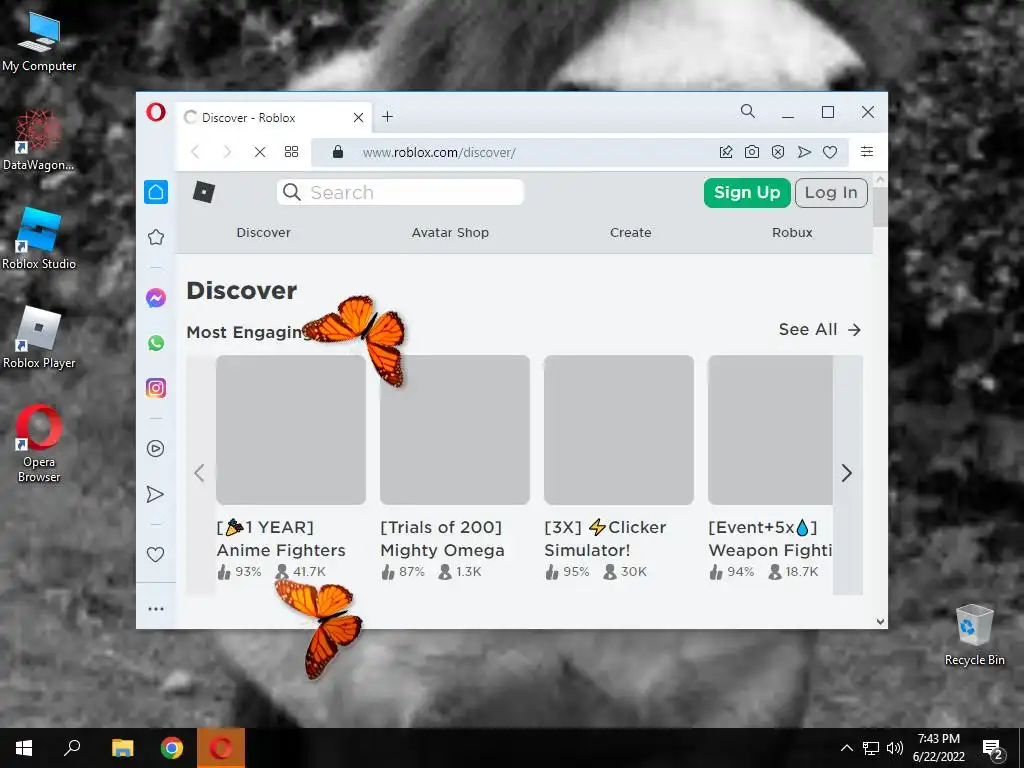This screenshot has height=768, width=1024.
Task: Open Opera sidebar Home icon
Action: 156,192
